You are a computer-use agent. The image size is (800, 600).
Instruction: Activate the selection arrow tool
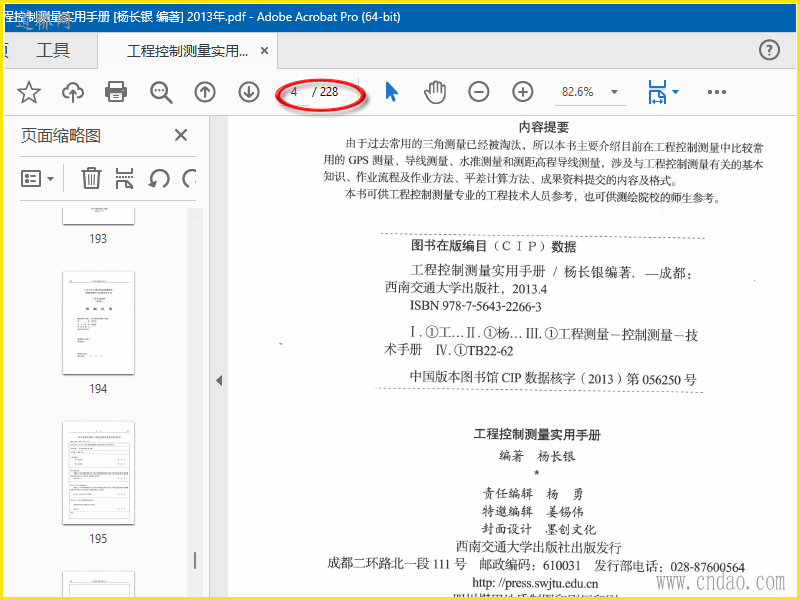[391, 92]
